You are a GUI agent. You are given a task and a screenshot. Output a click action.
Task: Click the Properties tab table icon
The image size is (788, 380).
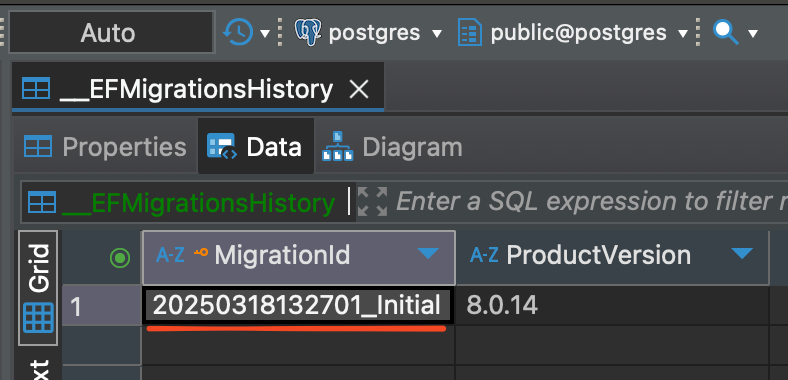click(38, 146)
